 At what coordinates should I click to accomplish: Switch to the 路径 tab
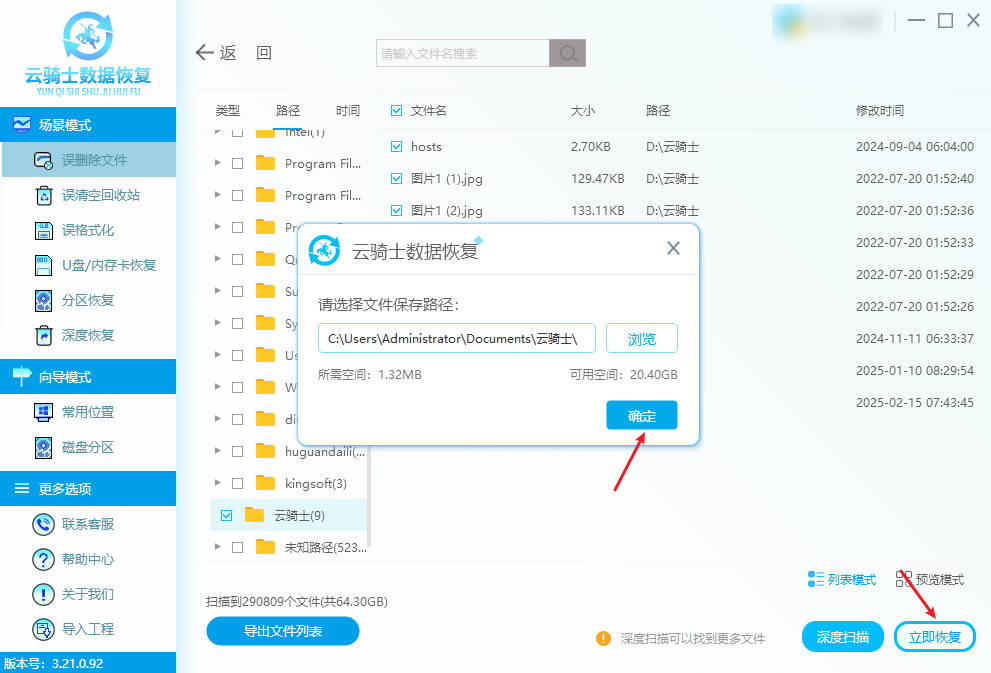(288, 110)
